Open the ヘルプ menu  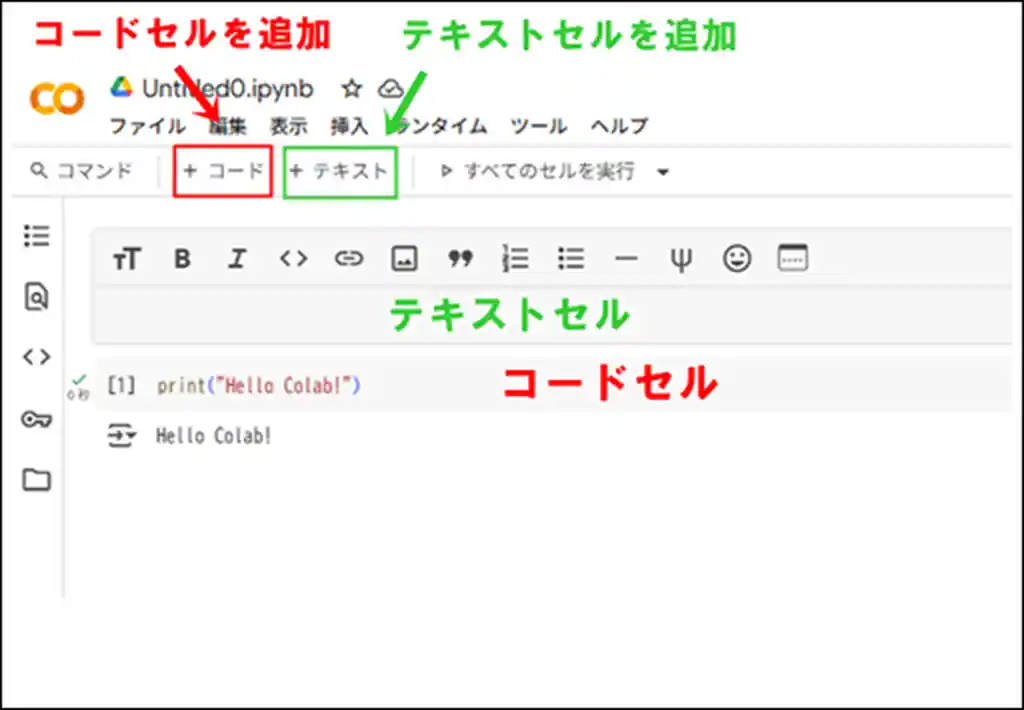[619, 125]
